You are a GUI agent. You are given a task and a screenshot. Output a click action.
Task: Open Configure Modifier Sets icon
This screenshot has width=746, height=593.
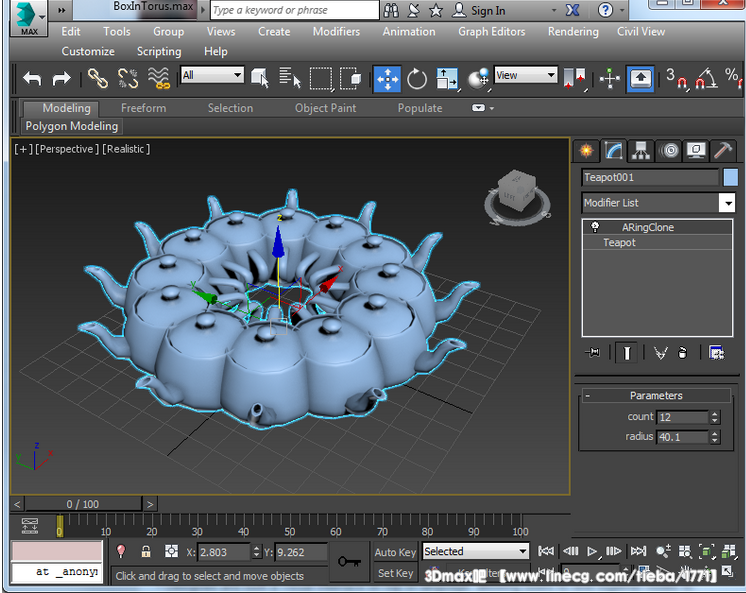717,353
